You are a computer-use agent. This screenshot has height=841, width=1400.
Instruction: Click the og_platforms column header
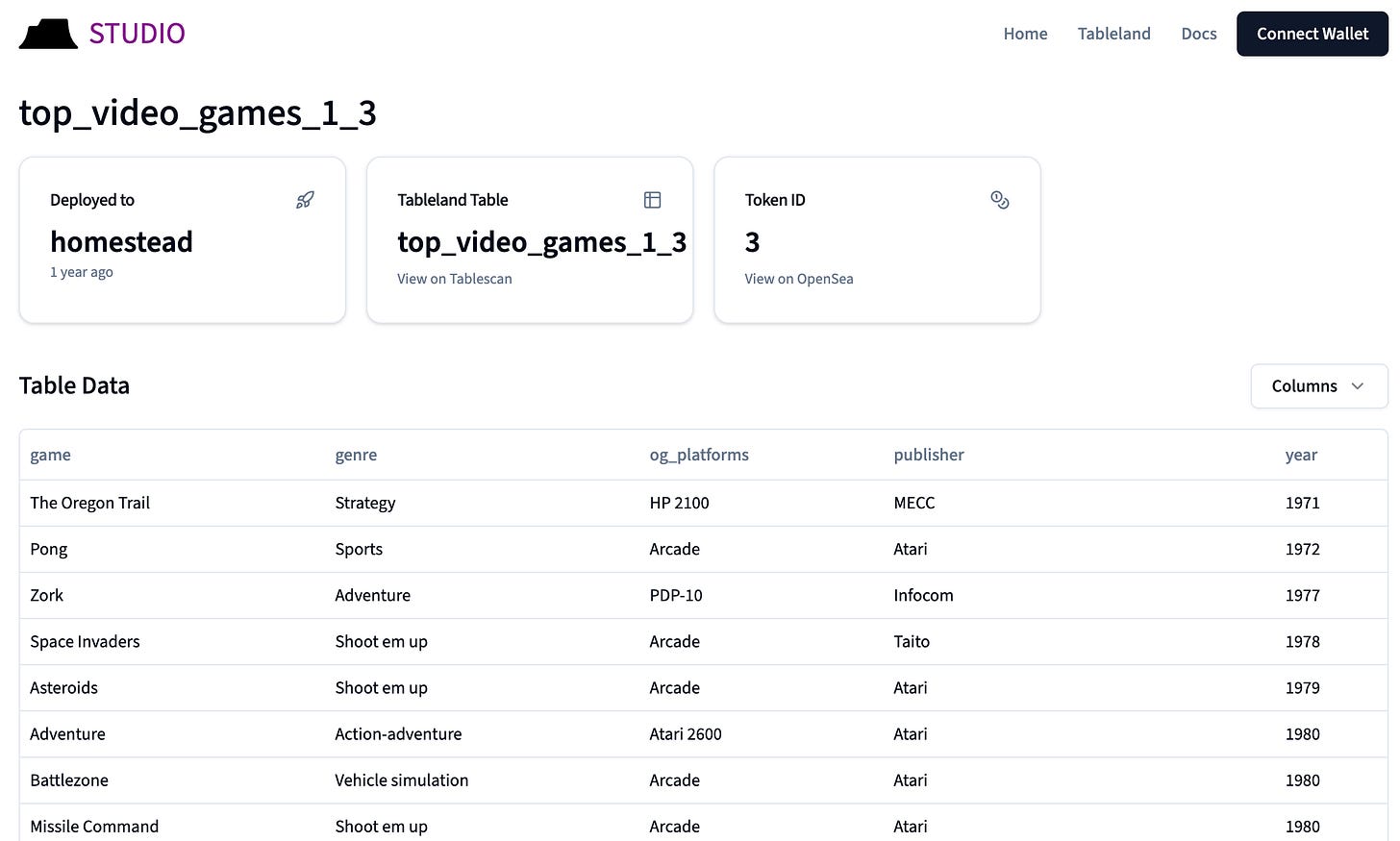click(x=699, y=455)
